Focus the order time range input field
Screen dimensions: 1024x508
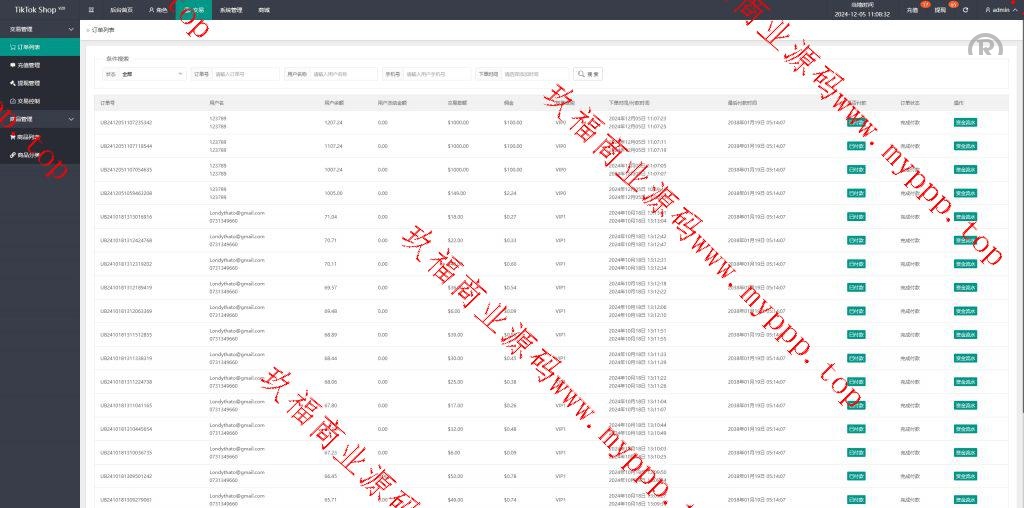(x=534, y=74)
